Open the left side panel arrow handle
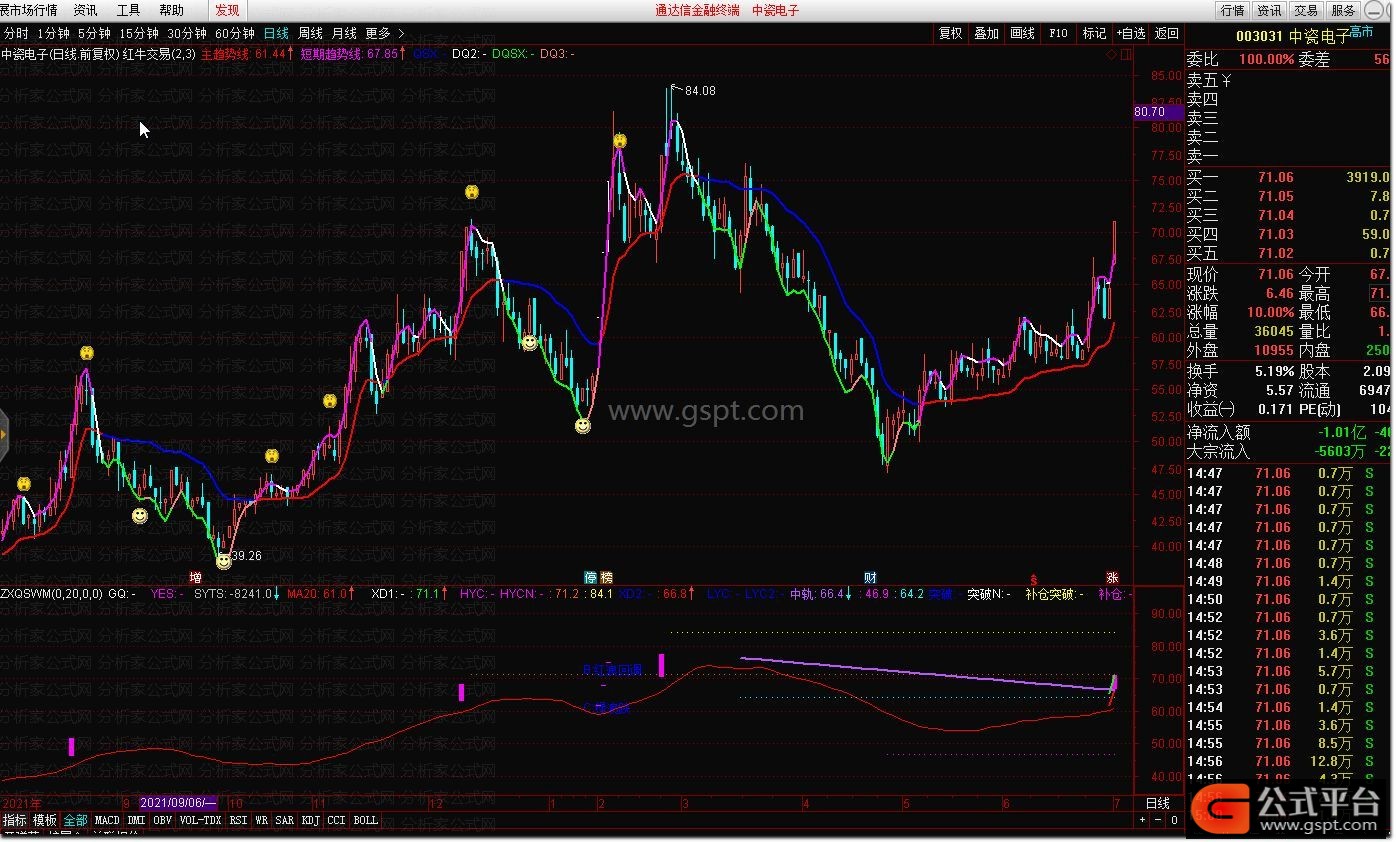This screenshot has height=842, width=1396. (x=4, y=436)
